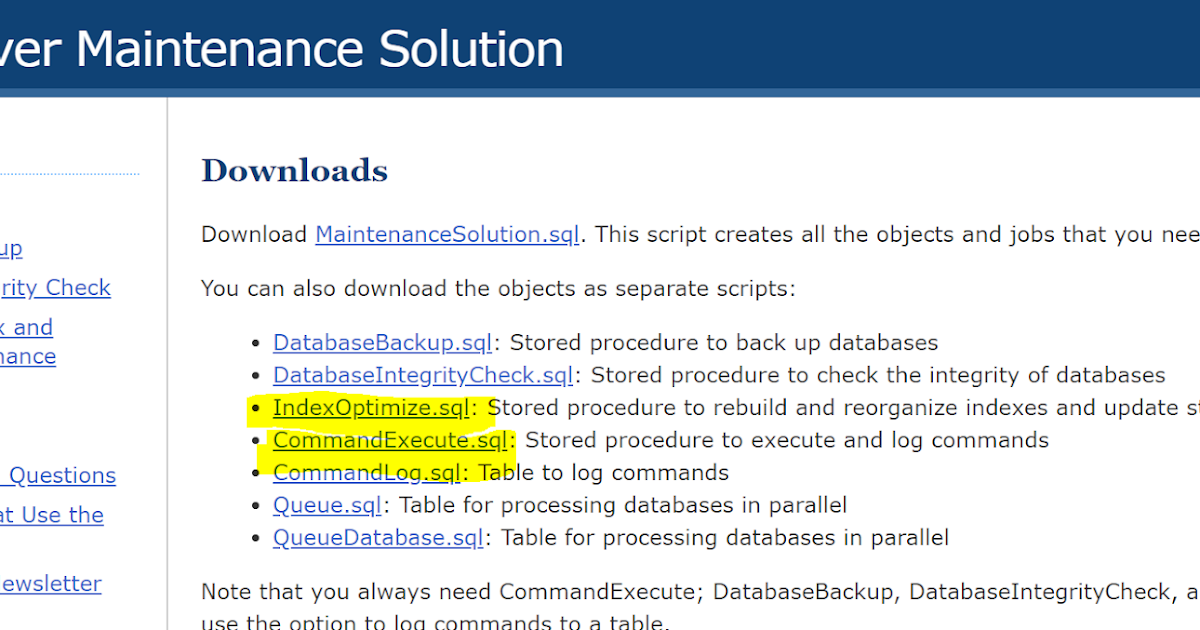Open the DatabaseBackup.sql download link
The height and width of the screenshot is (630, 1200).
pyautogui.click(x=382, y=342)
